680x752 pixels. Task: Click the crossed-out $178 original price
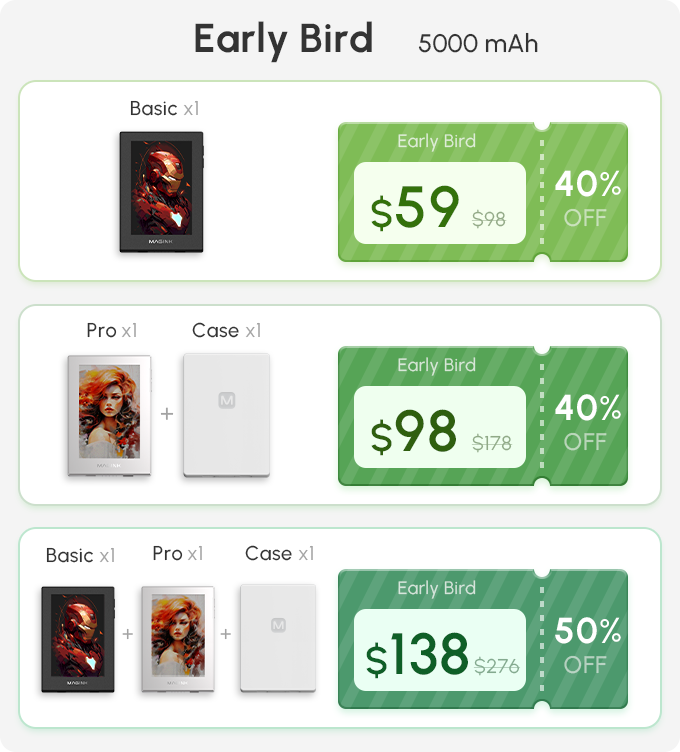pyautogui.click(x=491, y=443)
